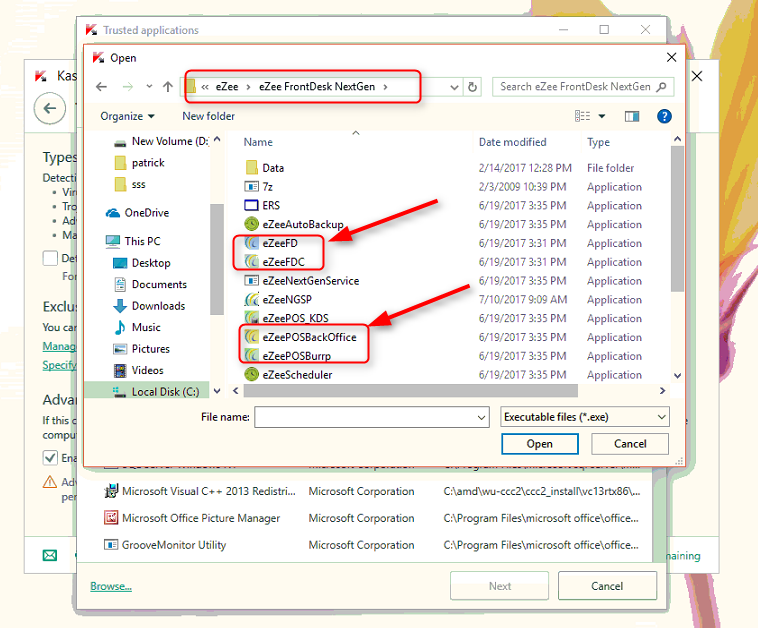Open the Desktop folder in sidebar
This screenshot has height=628, width=758.
tap(142, 263)
